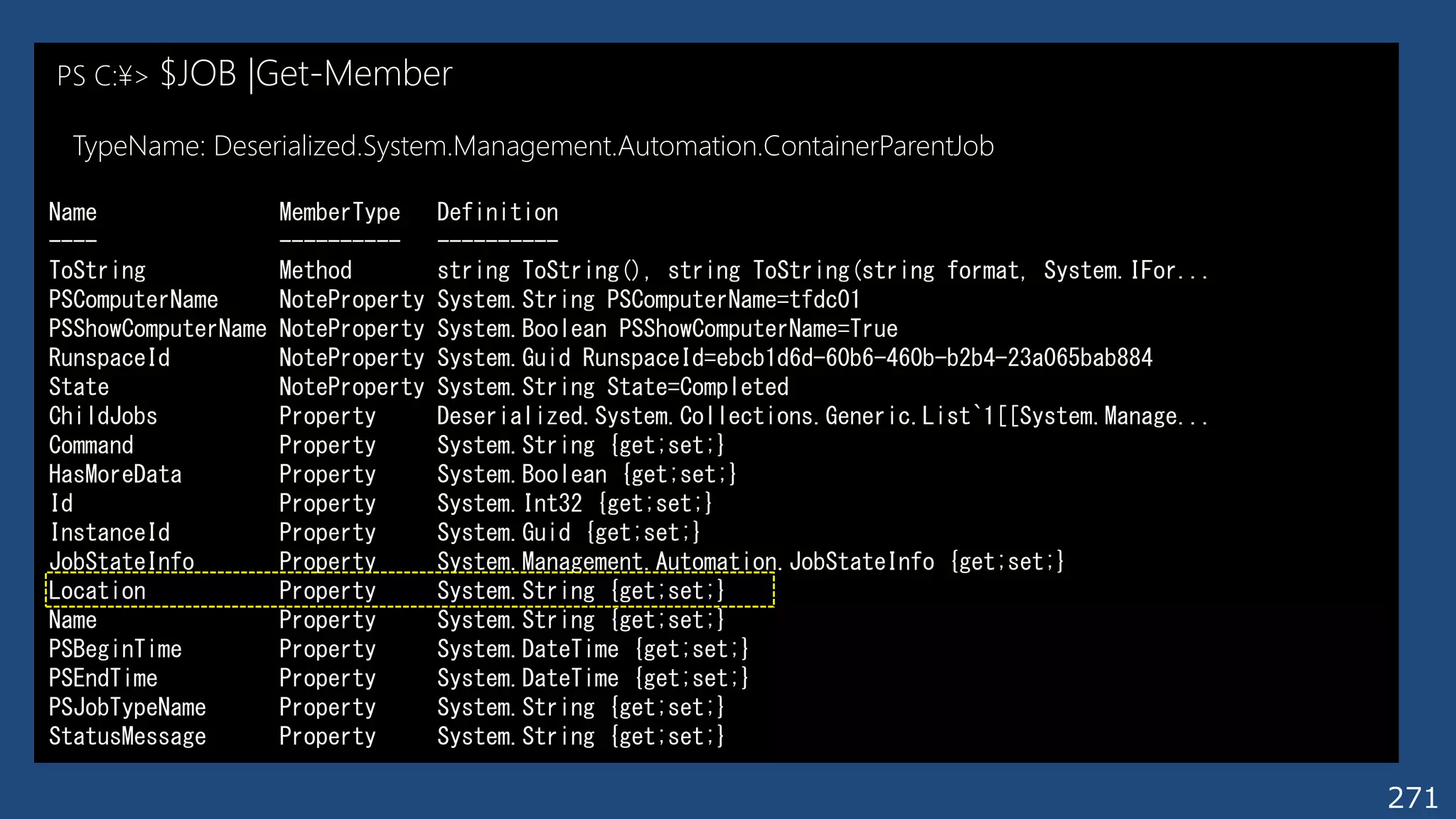
Task: Click the StatusMessage property name
Action: tap(127, 737)
